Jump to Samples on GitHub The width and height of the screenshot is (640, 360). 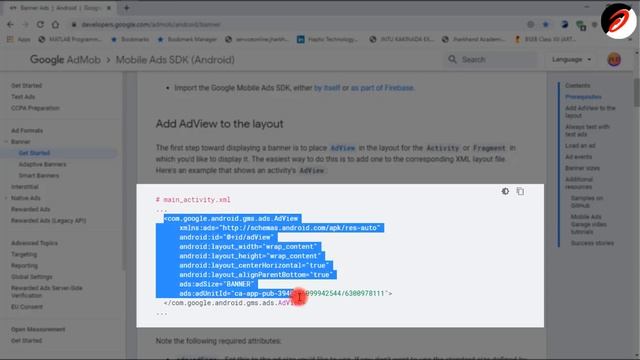tap(587, 202)
